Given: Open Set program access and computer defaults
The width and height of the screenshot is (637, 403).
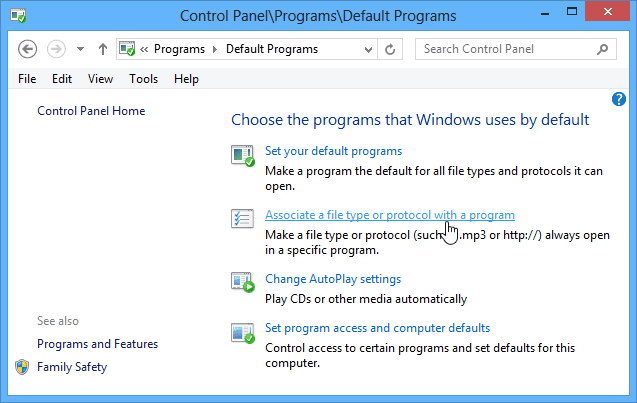Looking at the screenshot, I should point(377,328).
